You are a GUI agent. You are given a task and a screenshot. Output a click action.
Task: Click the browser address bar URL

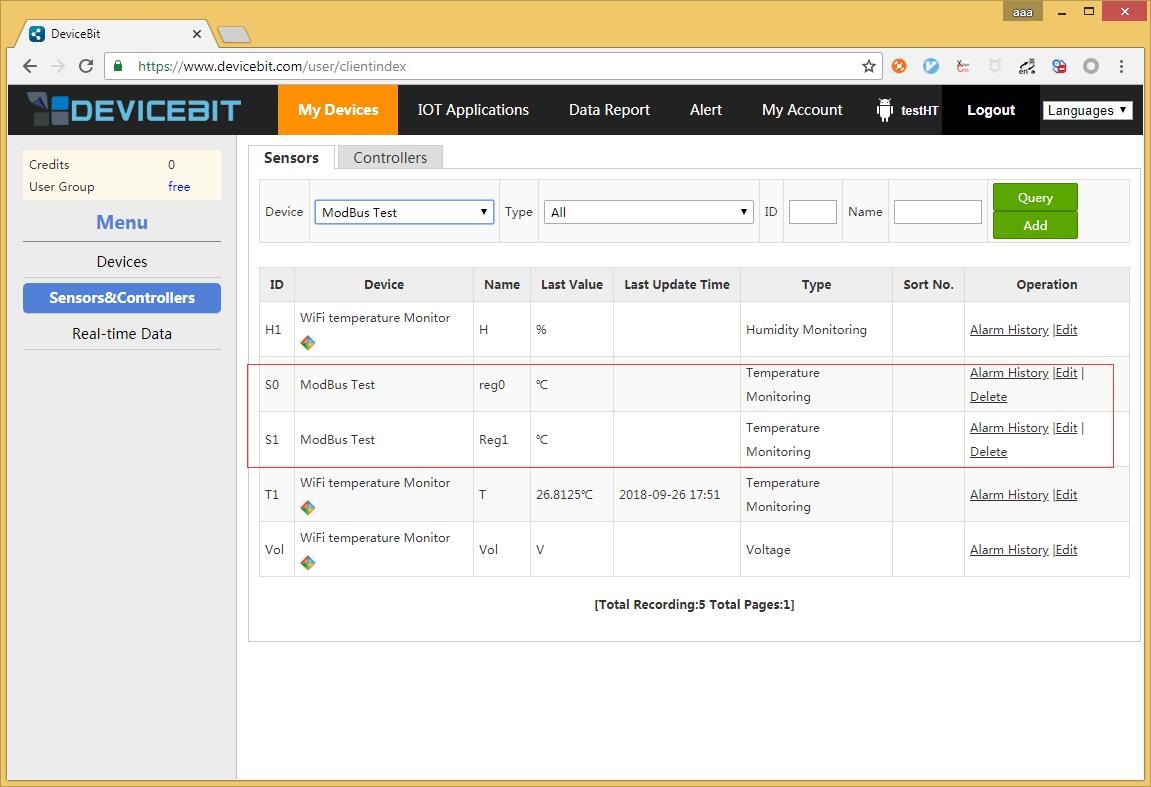point(272,66)
